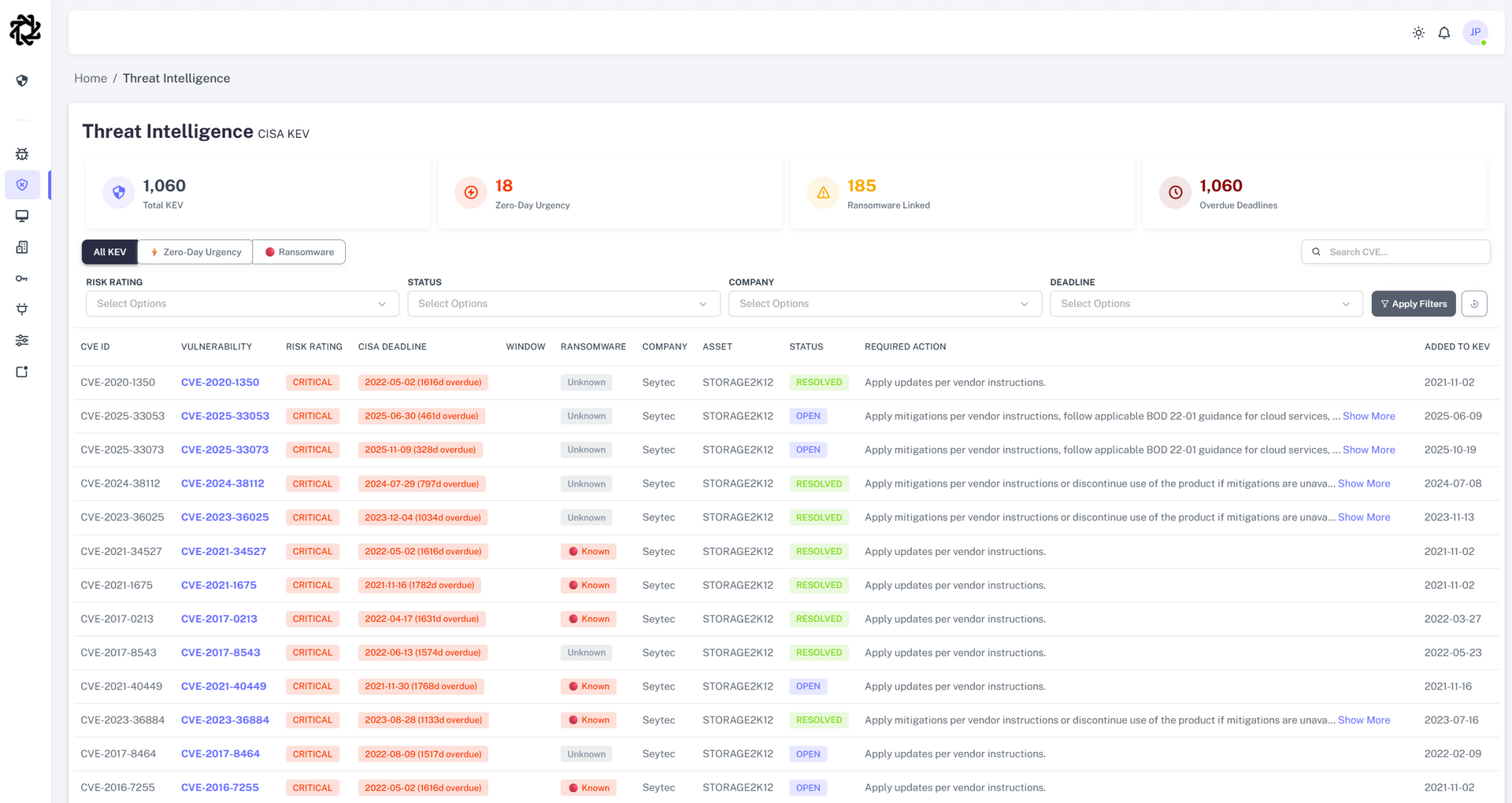Open the CVE-2025-33053 vulnerability link
Viewport: 1512px width, 803px height.
[x=225, y=416]
